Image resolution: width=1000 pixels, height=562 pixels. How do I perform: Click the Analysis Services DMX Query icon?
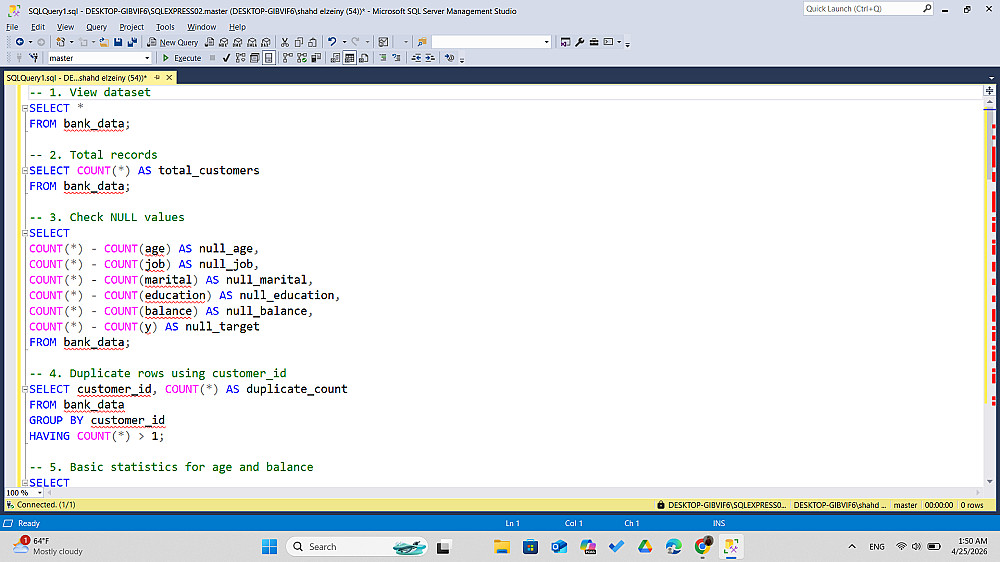(x=237, y=42)
